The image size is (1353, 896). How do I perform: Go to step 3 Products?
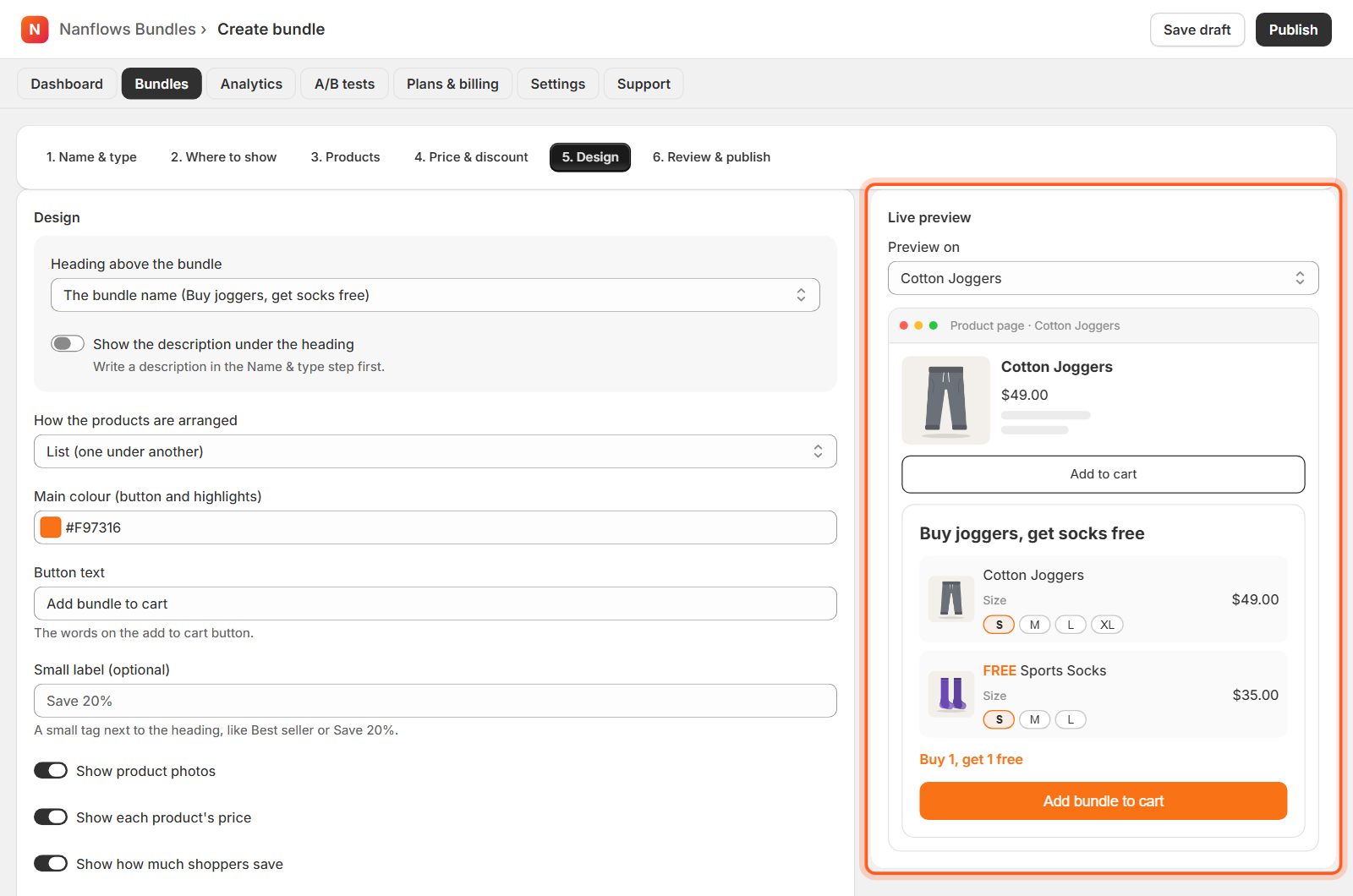click(345, 157)
